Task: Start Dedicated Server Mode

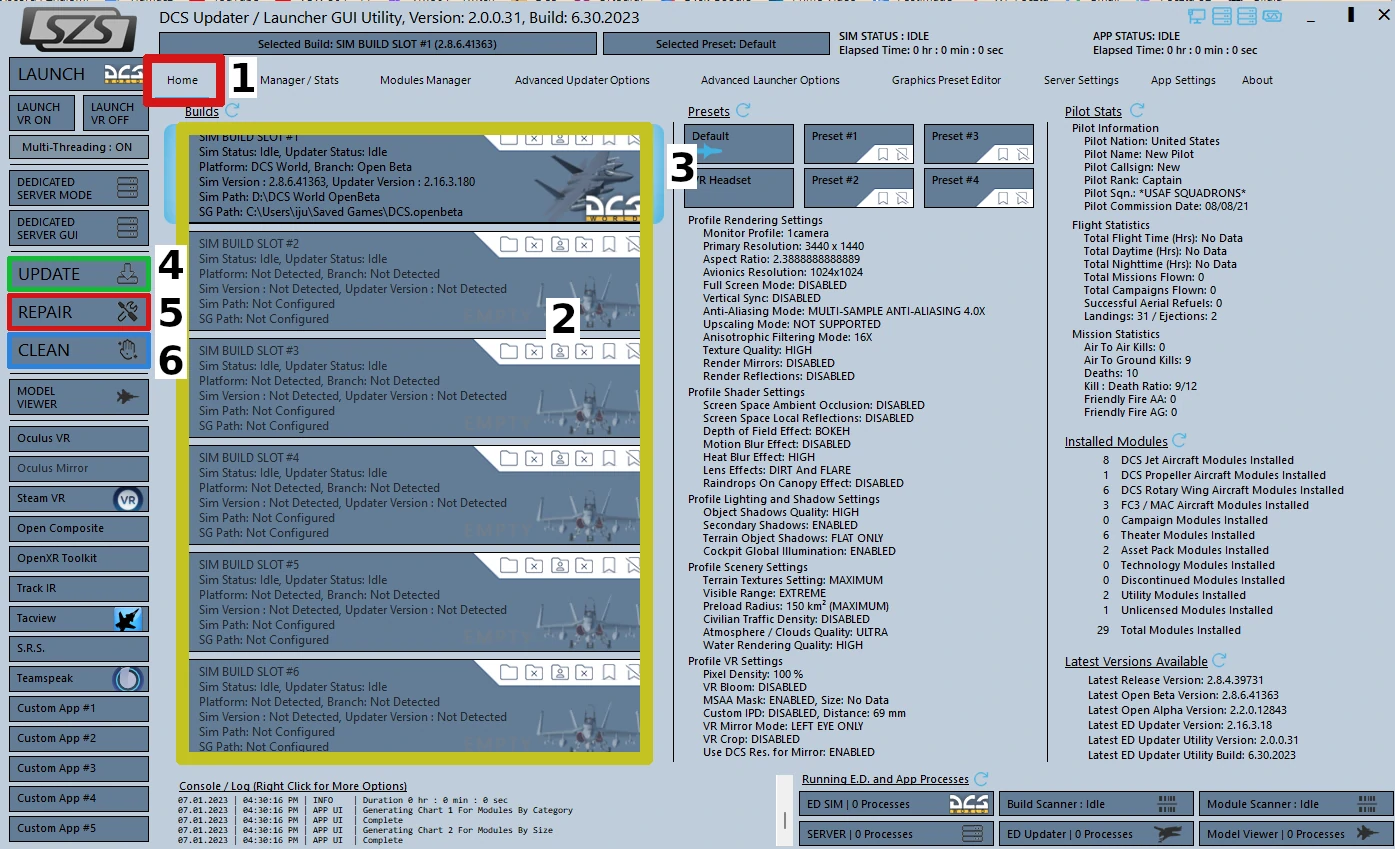Action: 78,188
